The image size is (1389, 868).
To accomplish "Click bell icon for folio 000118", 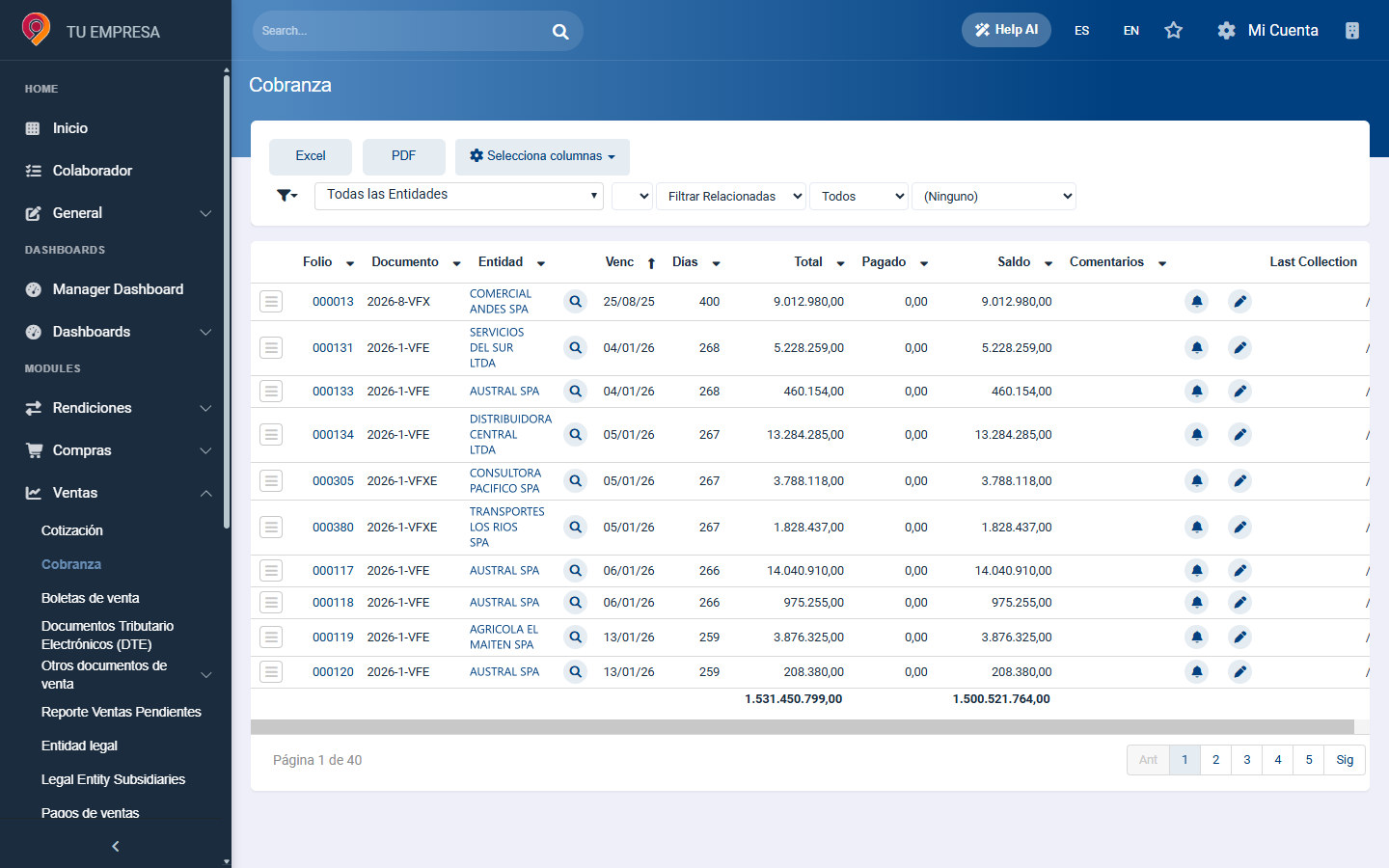I will point(1196,603).
